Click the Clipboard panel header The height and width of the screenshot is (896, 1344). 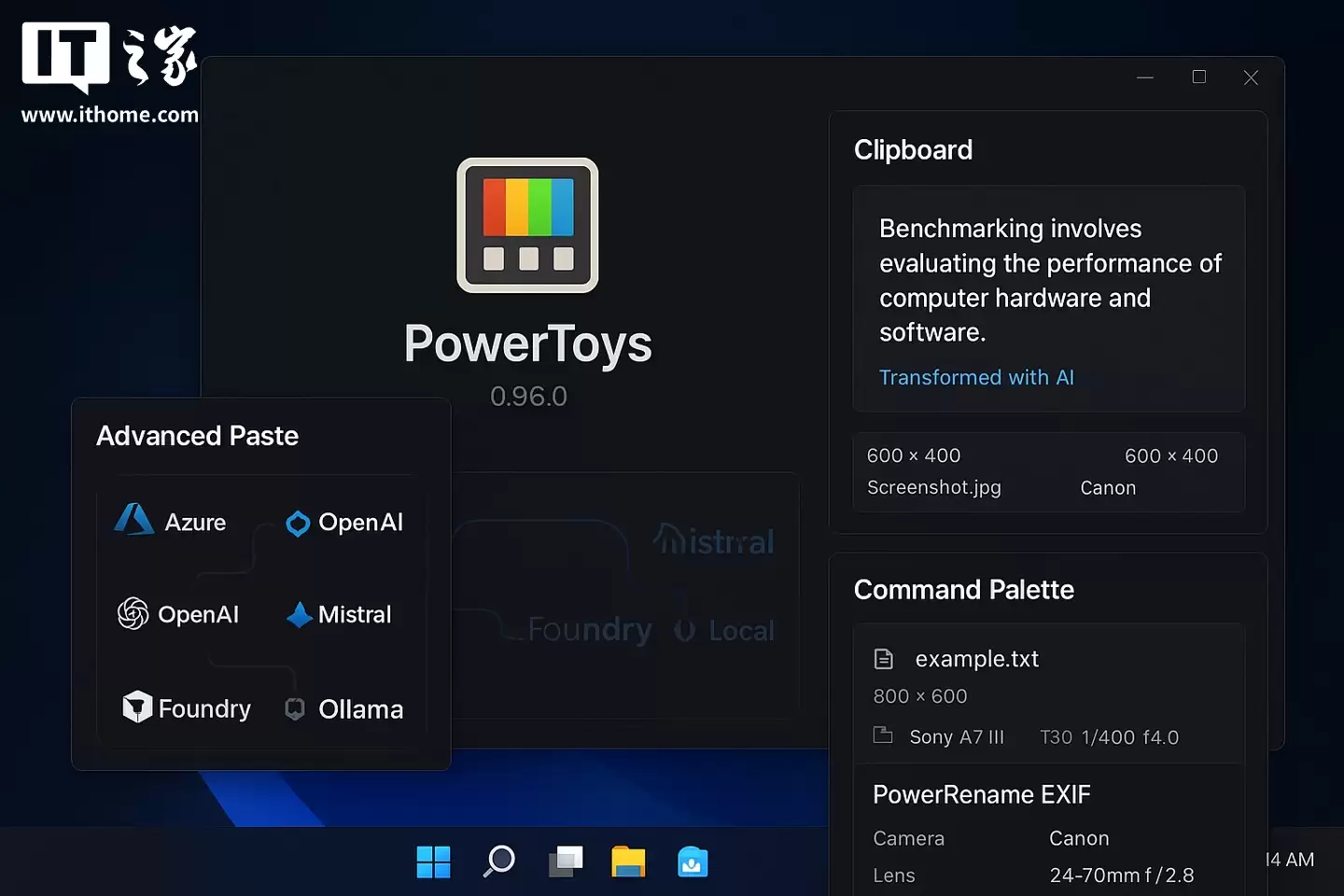pyautogui.click(x=913, y=149)
